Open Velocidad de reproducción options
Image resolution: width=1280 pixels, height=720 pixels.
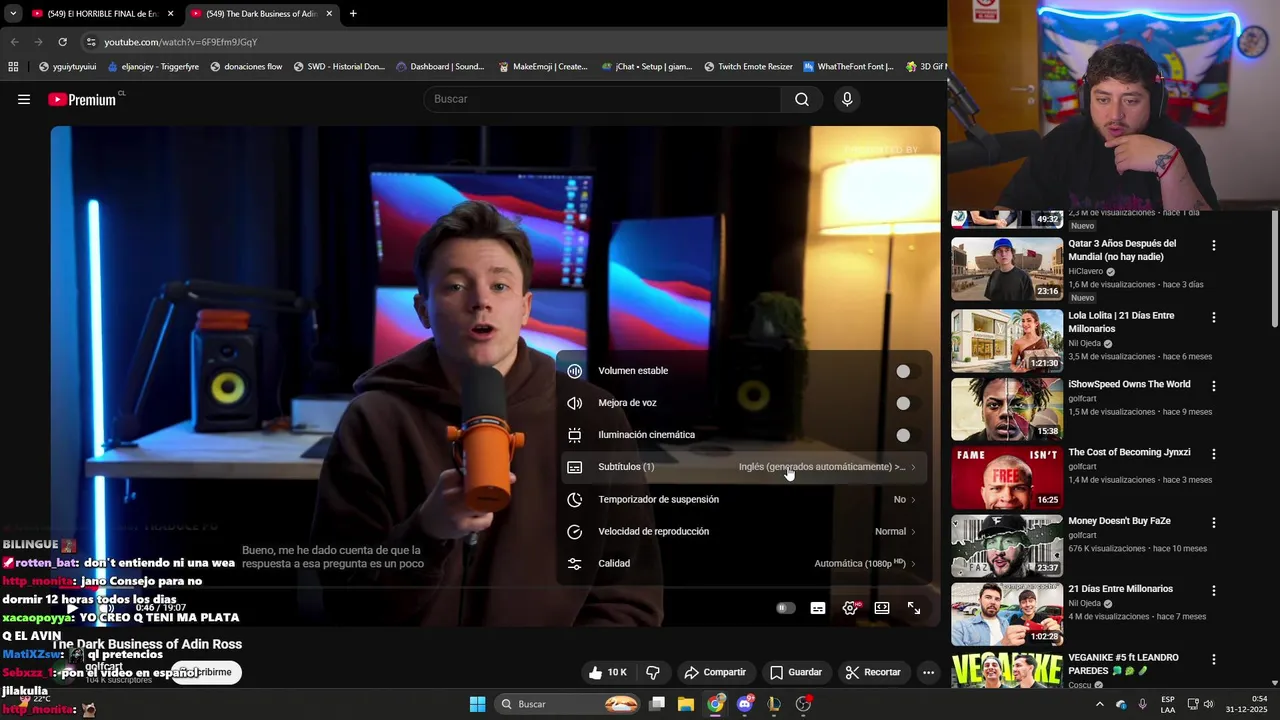[x=744, y=531]
